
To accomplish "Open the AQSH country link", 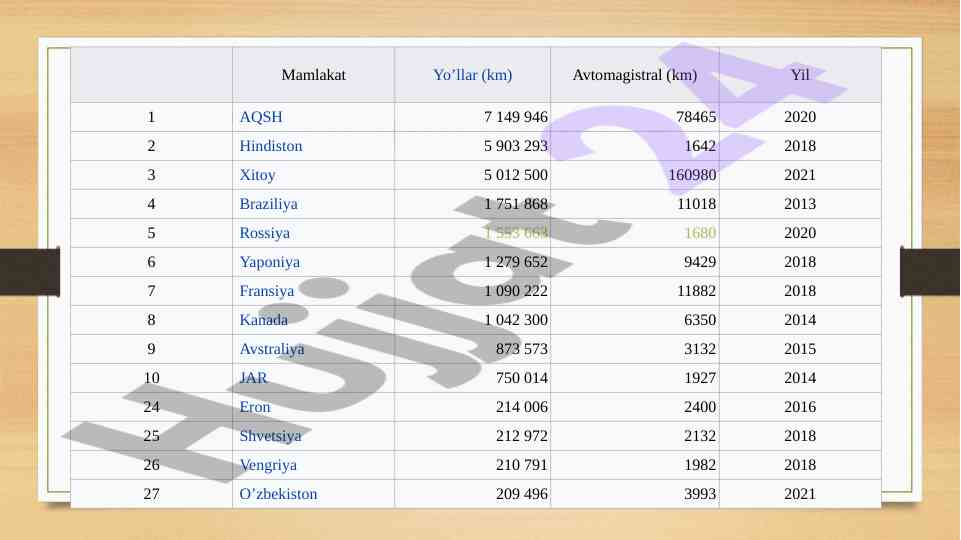I will (x=260, y=117).
